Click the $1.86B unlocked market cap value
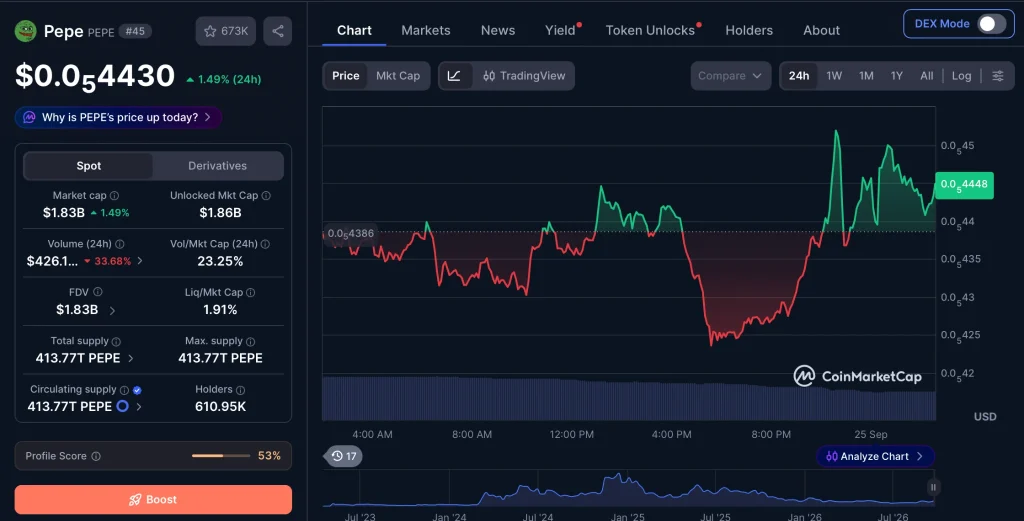1024x521 pixels. [x=220, y=213]
